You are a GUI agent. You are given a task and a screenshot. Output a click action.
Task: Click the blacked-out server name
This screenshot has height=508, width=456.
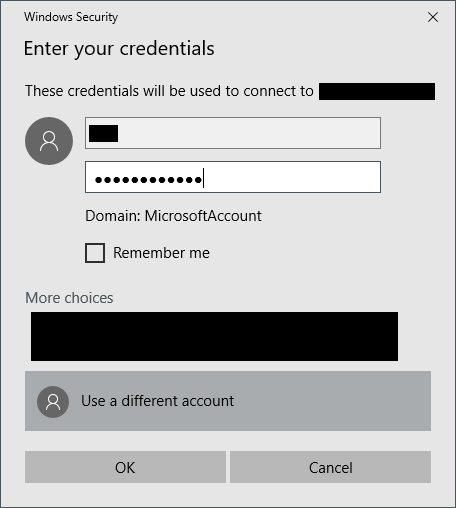point(377,91)
